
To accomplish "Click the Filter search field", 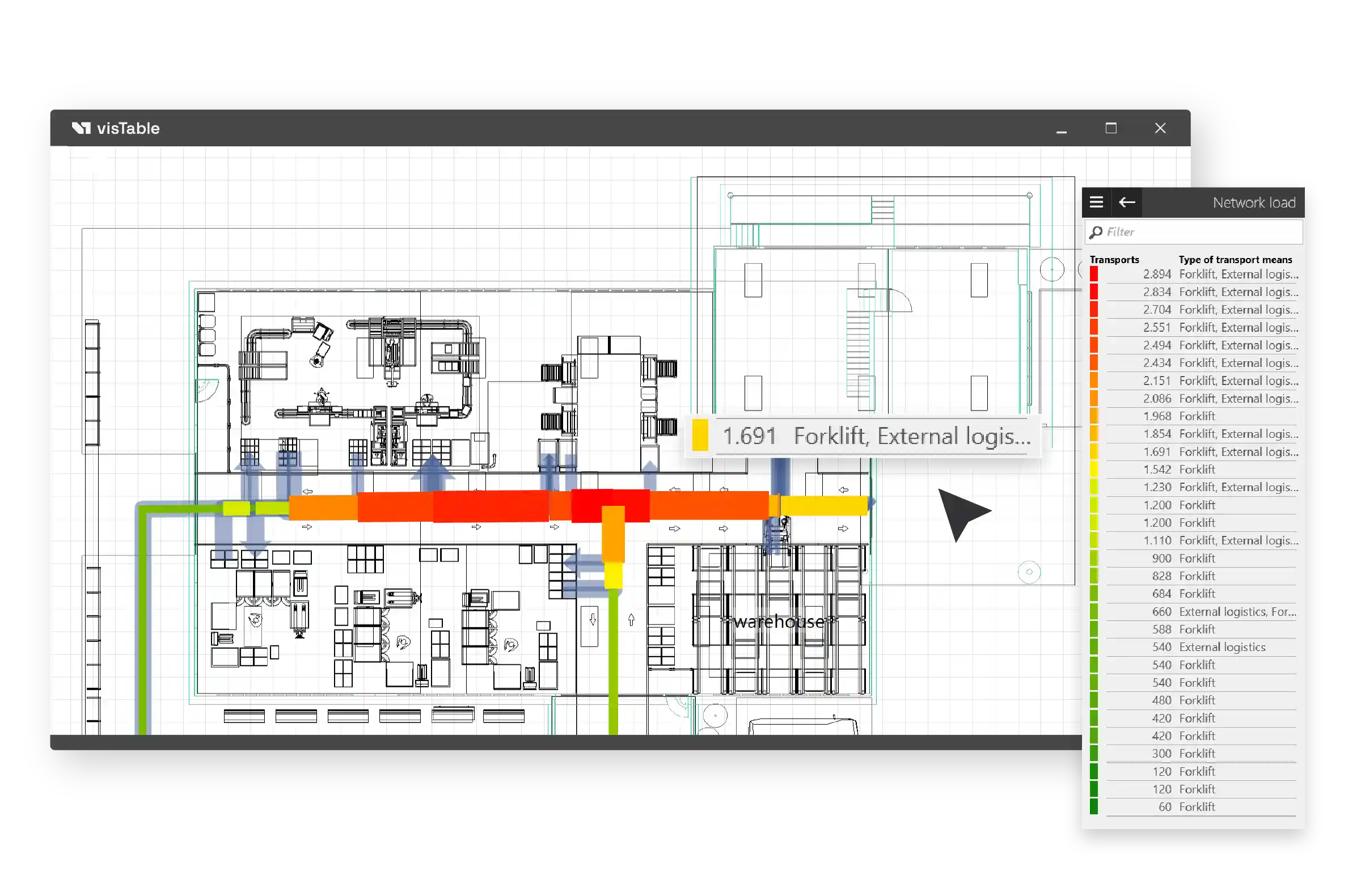I will [1194, 232].
